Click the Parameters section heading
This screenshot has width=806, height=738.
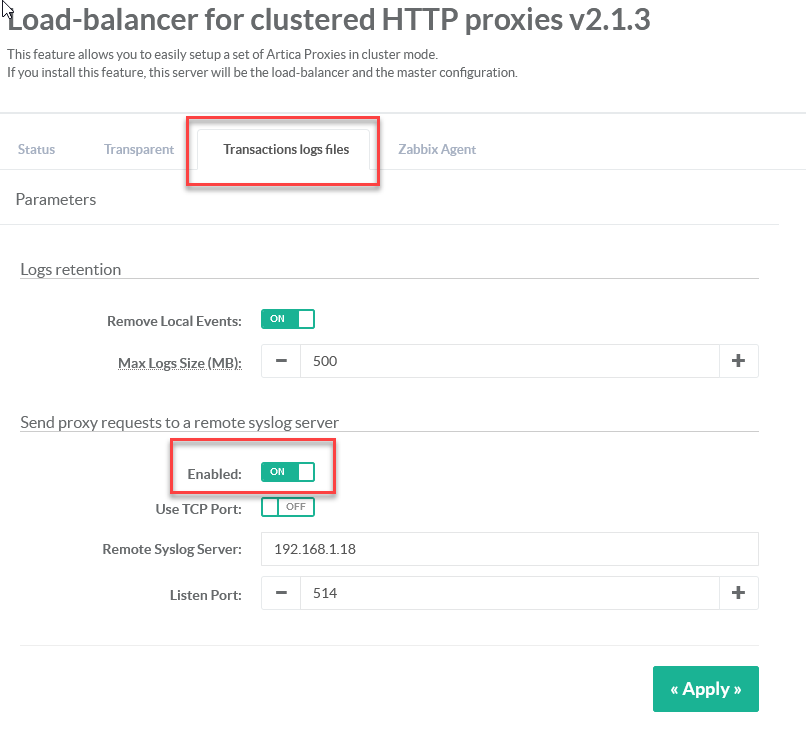[56, 200]
